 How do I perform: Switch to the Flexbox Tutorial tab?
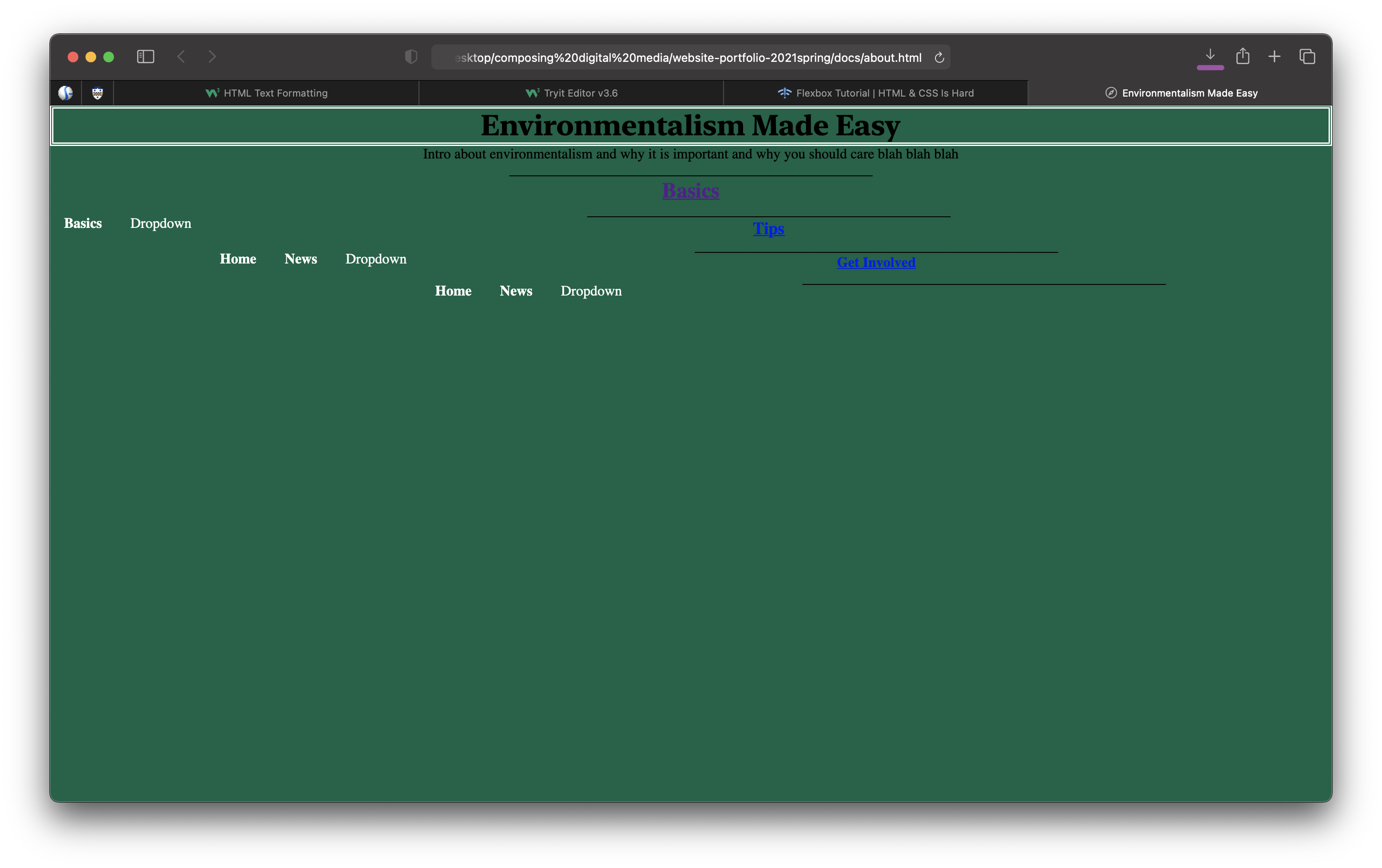875,93
